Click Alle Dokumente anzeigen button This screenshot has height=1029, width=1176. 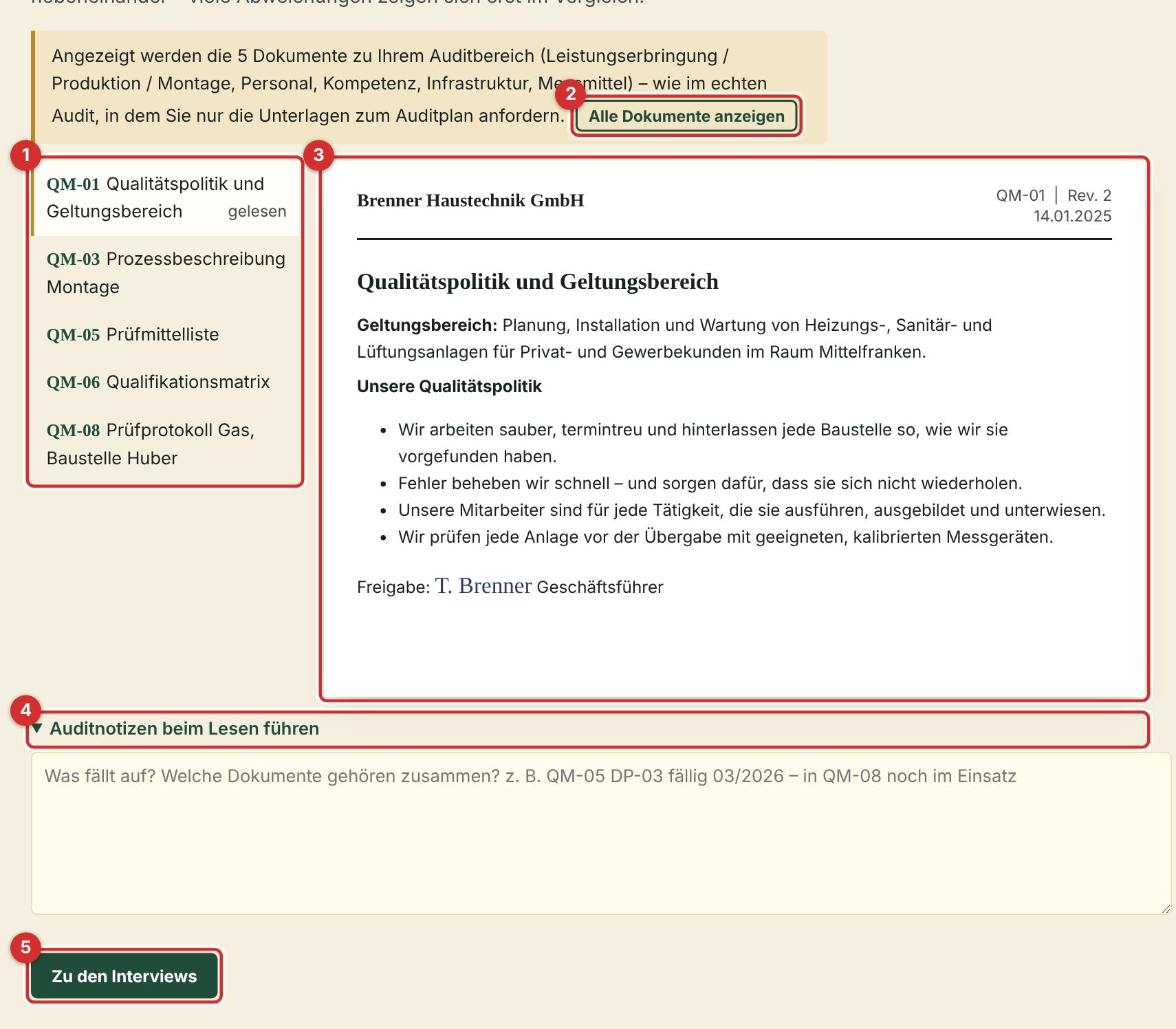point(686,116)
